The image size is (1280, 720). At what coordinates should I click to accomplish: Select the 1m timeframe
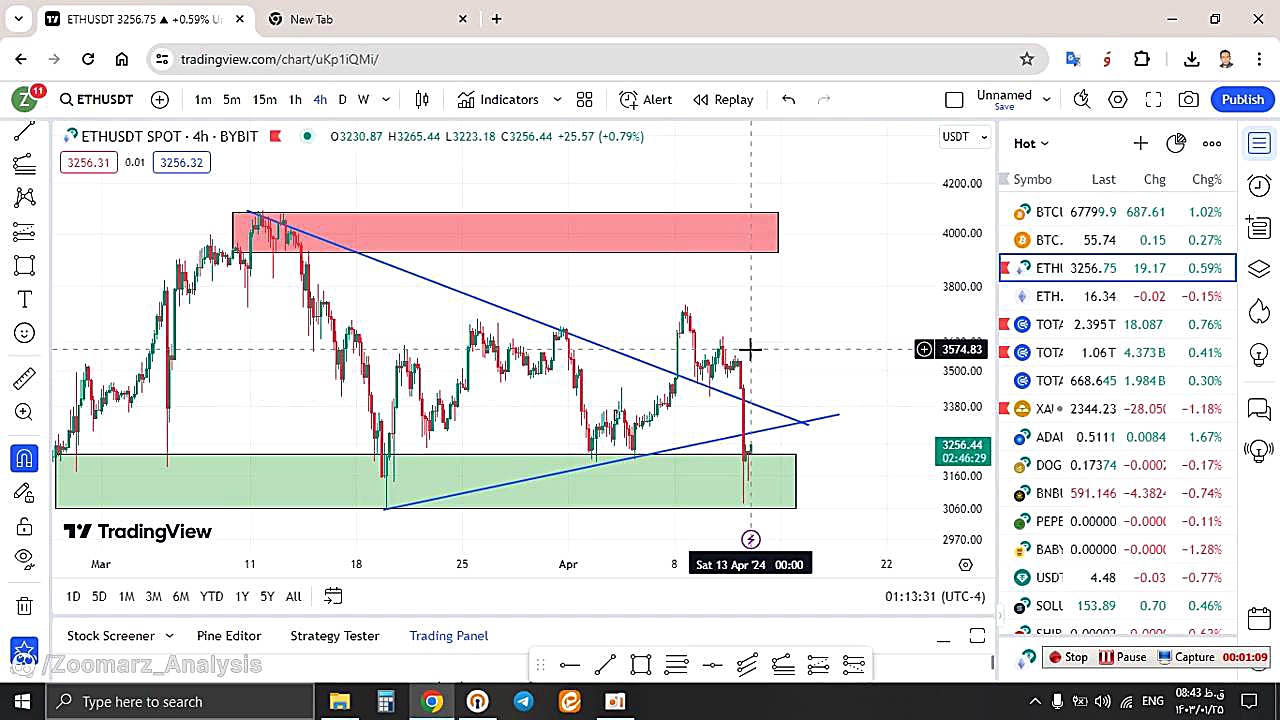(x=203, y=99)
